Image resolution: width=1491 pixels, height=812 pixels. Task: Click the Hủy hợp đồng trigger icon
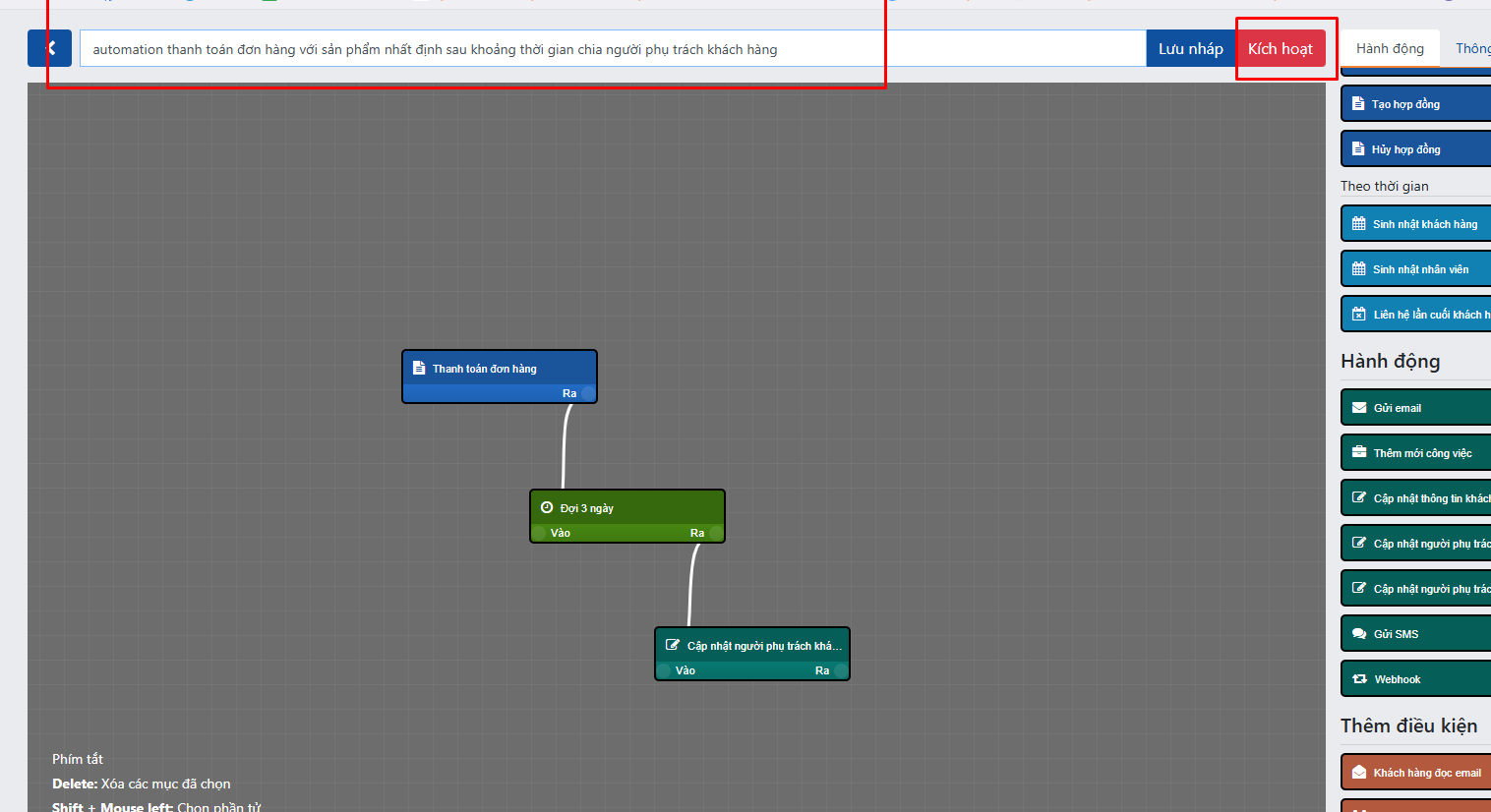1358,149
